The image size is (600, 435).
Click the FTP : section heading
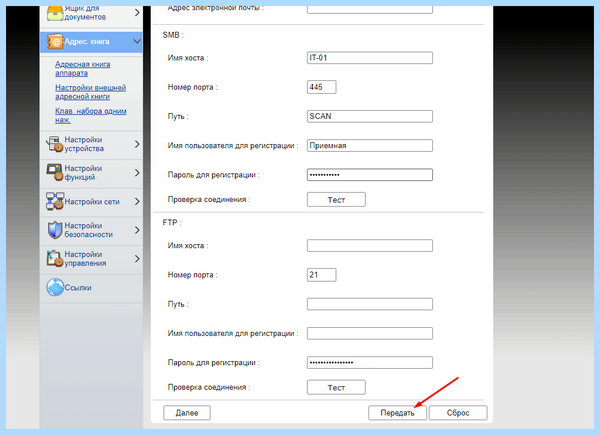click(x=172, y=223)
